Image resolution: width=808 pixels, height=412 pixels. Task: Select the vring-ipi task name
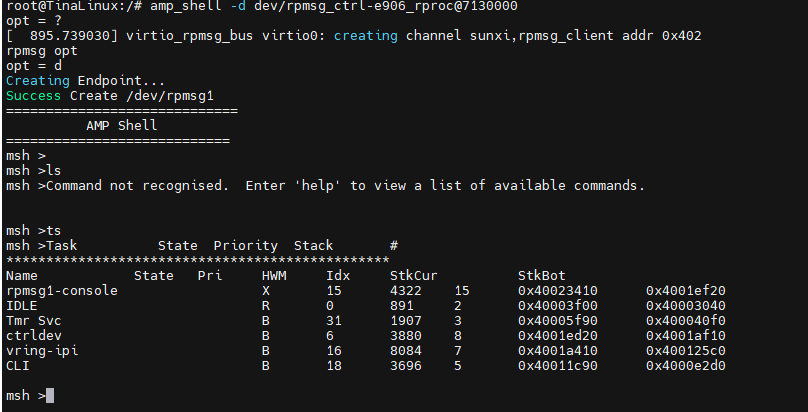(42, 351)
